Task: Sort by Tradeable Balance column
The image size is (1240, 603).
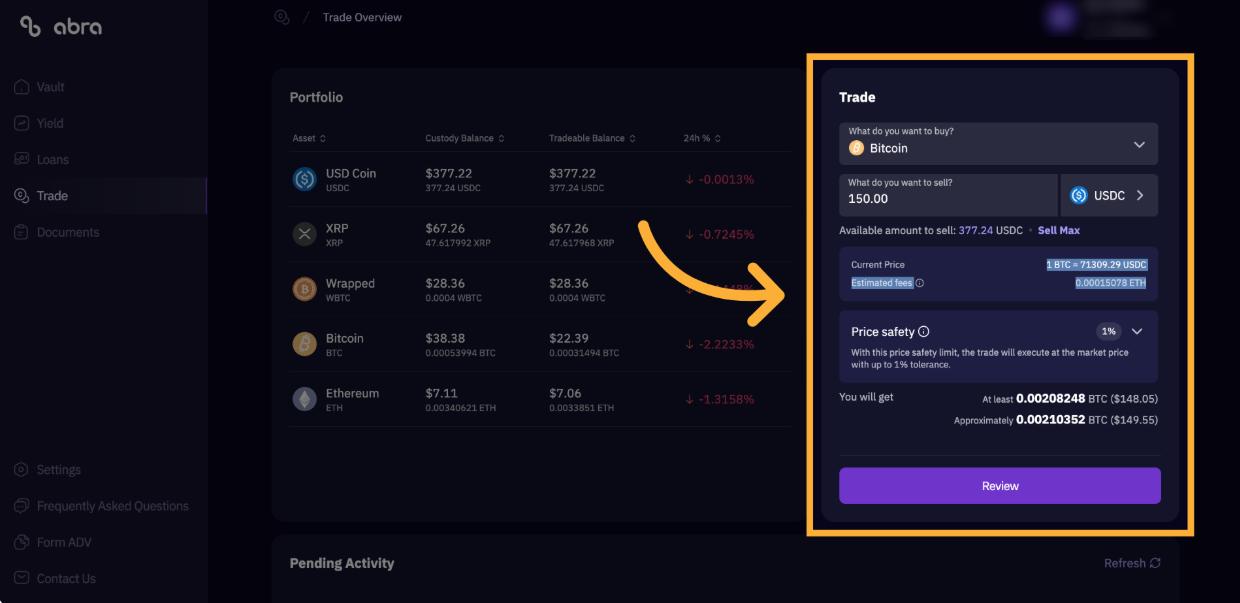Action: [x=592, y=138]
